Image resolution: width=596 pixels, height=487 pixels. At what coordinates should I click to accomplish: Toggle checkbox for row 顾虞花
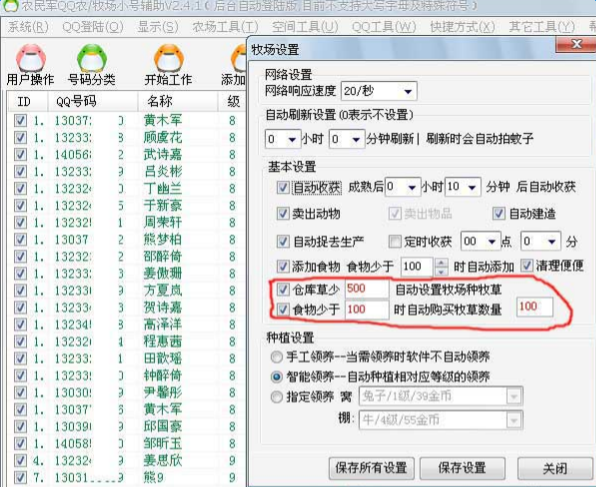(21, 138)
